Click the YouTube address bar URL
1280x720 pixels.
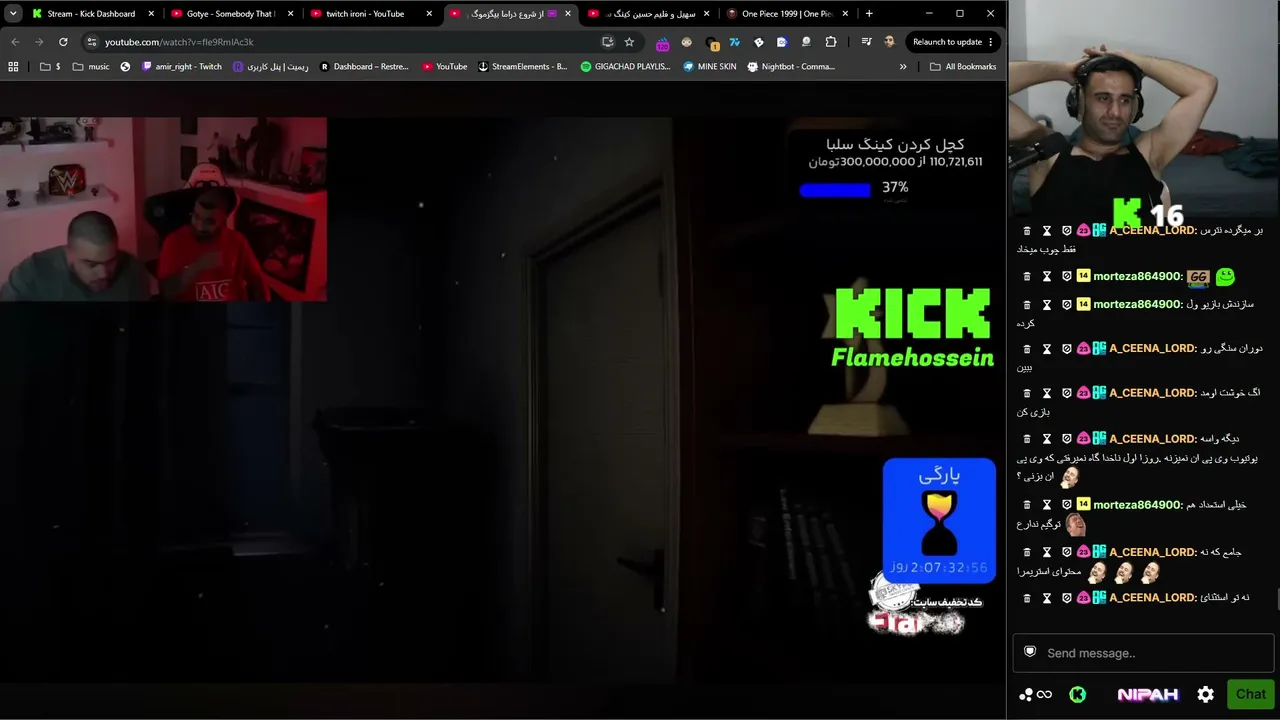click(179, 42)
